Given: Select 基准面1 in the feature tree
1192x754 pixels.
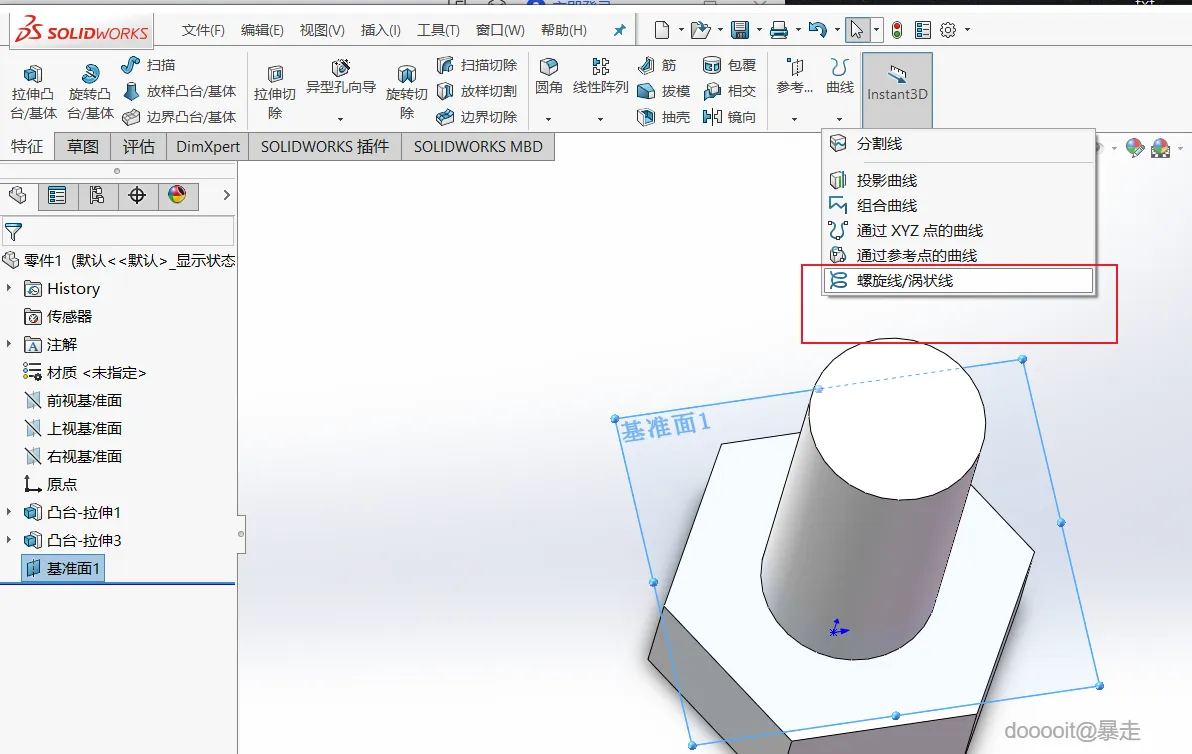Looking at the screenshot, I should 63,569.
